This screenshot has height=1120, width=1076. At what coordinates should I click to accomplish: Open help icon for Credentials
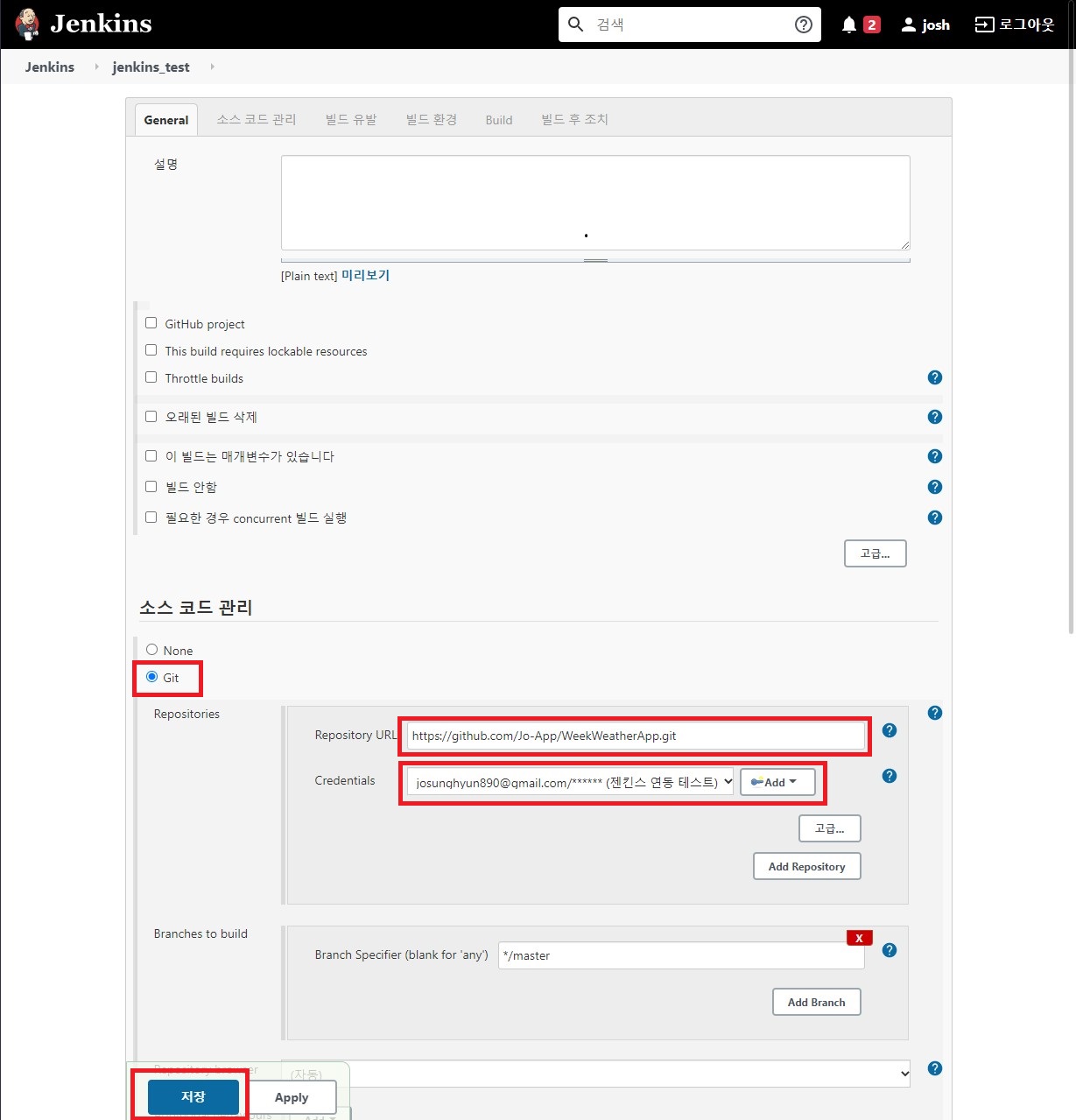coord(890,776)
